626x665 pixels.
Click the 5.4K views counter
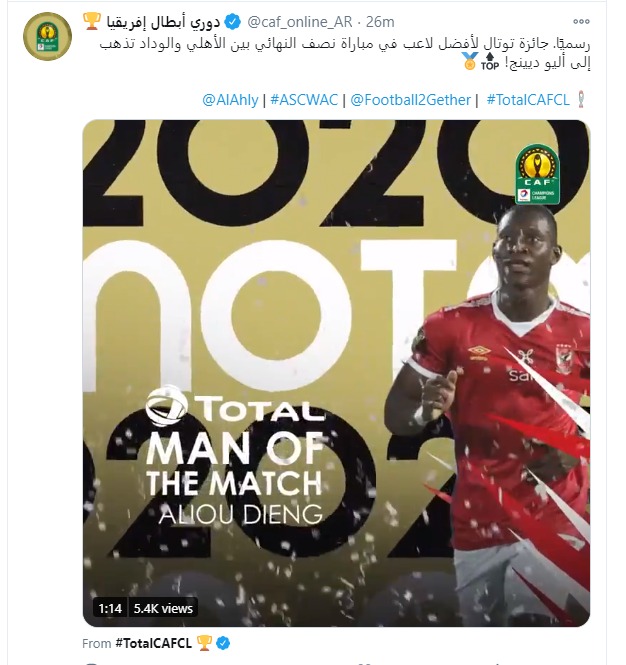(x=163, y=609)
